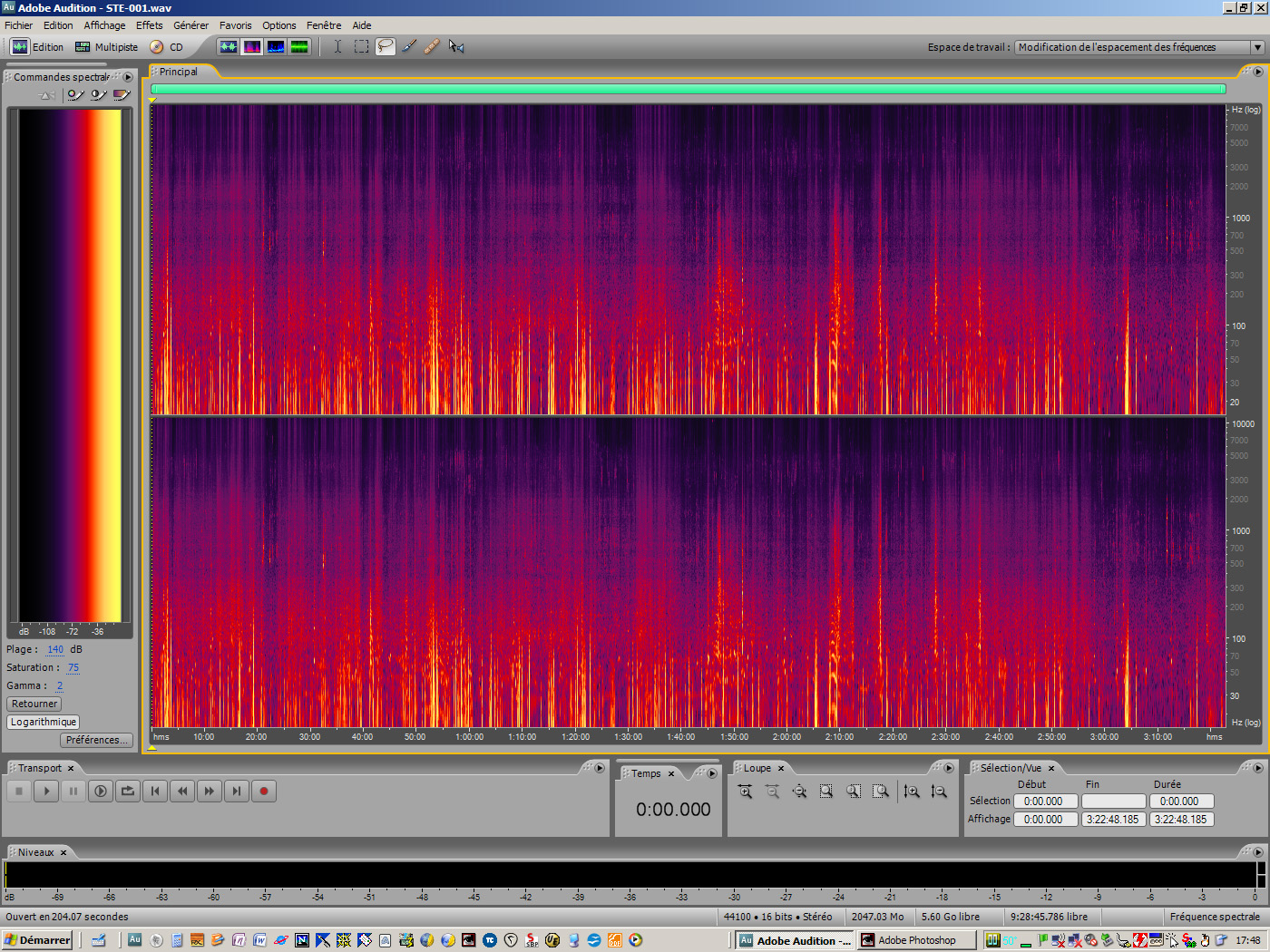1270x952 pixels.
Task: Select the Marquee selection tool
Action: [362, 46]
